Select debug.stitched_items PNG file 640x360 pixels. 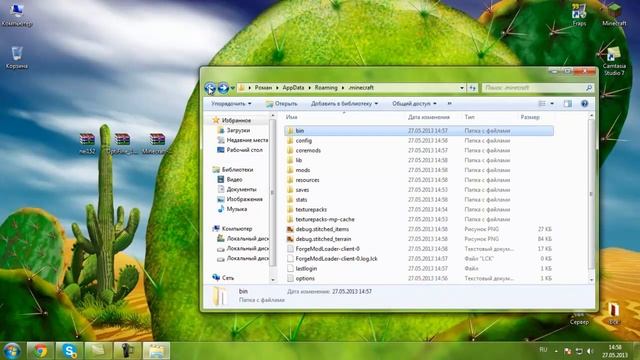point(419,229)
